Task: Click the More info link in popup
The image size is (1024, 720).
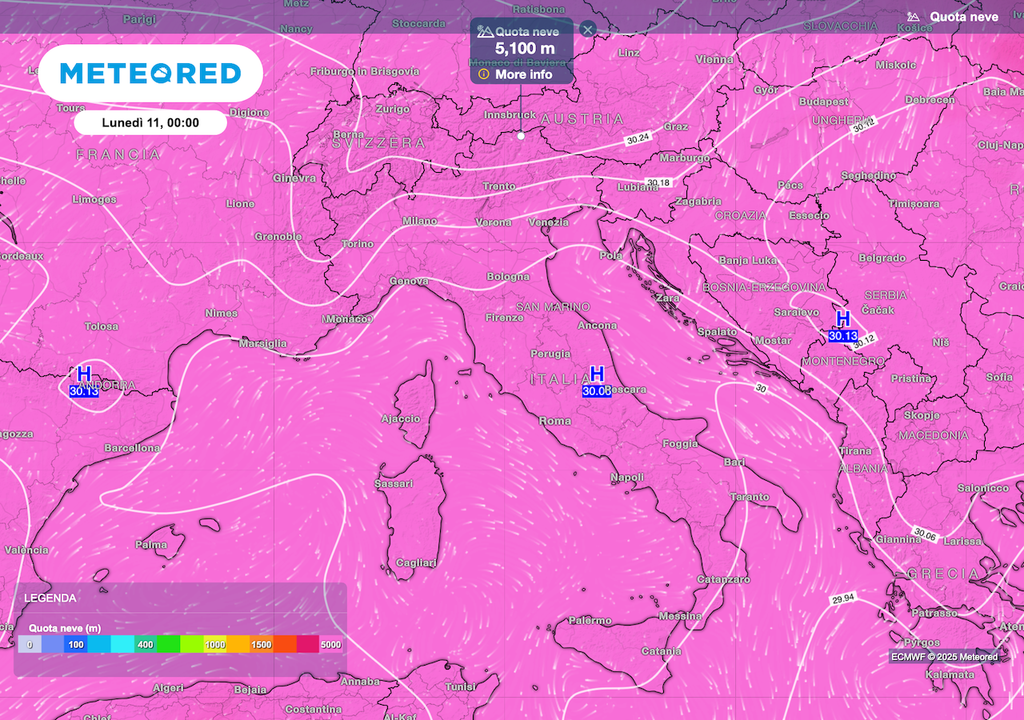Action: click(523, 74)
